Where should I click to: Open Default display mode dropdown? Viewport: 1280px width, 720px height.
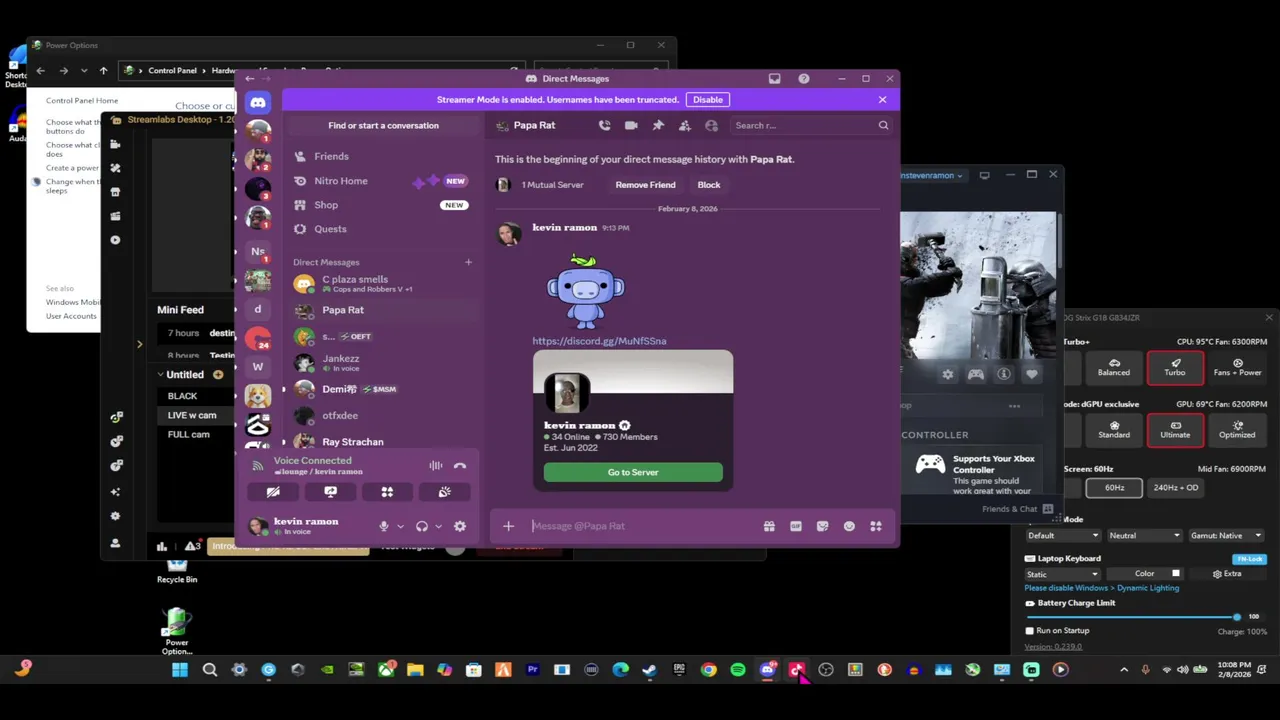[x=1062, y=536]
